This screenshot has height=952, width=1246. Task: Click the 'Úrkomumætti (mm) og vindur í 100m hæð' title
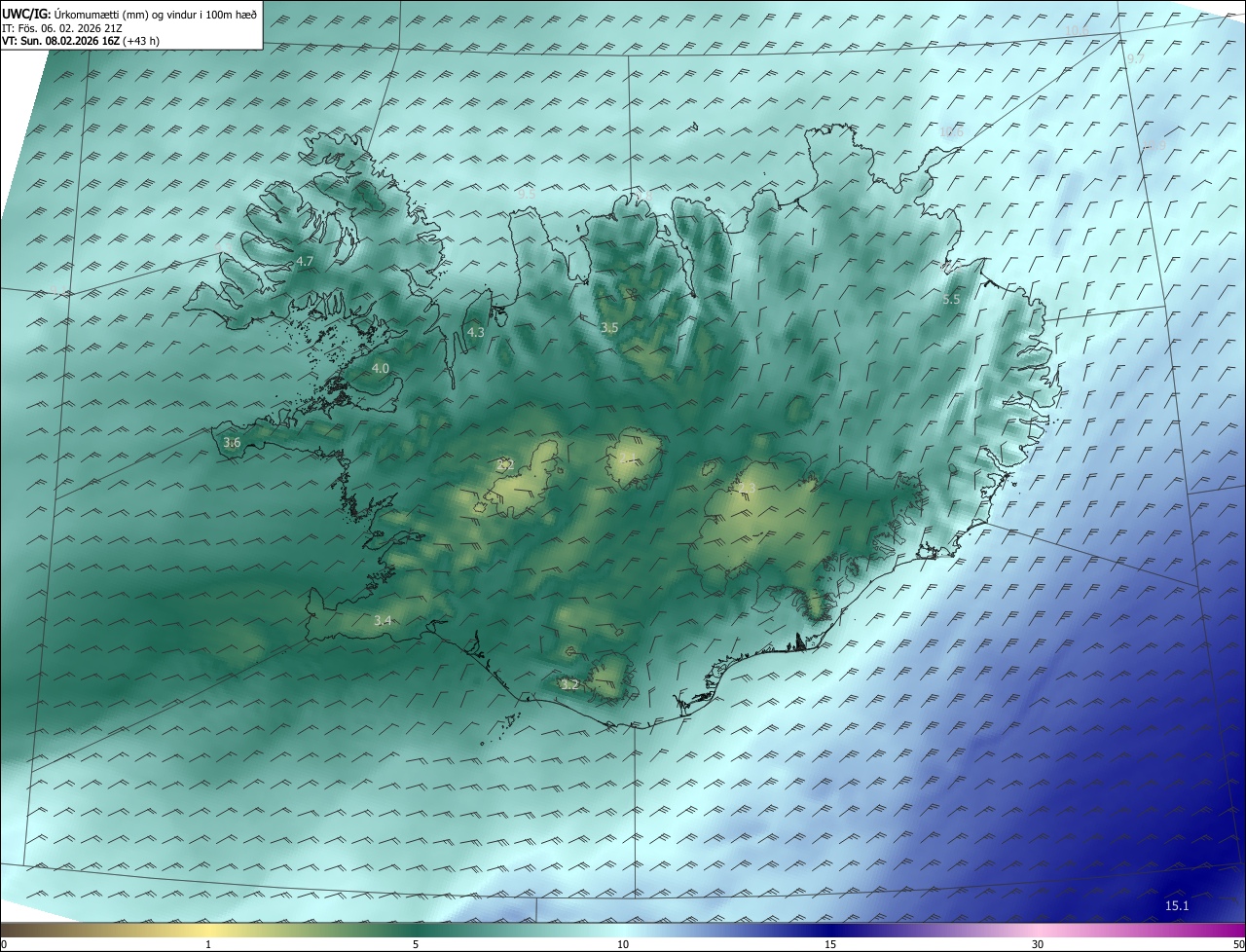click(155, 14)
